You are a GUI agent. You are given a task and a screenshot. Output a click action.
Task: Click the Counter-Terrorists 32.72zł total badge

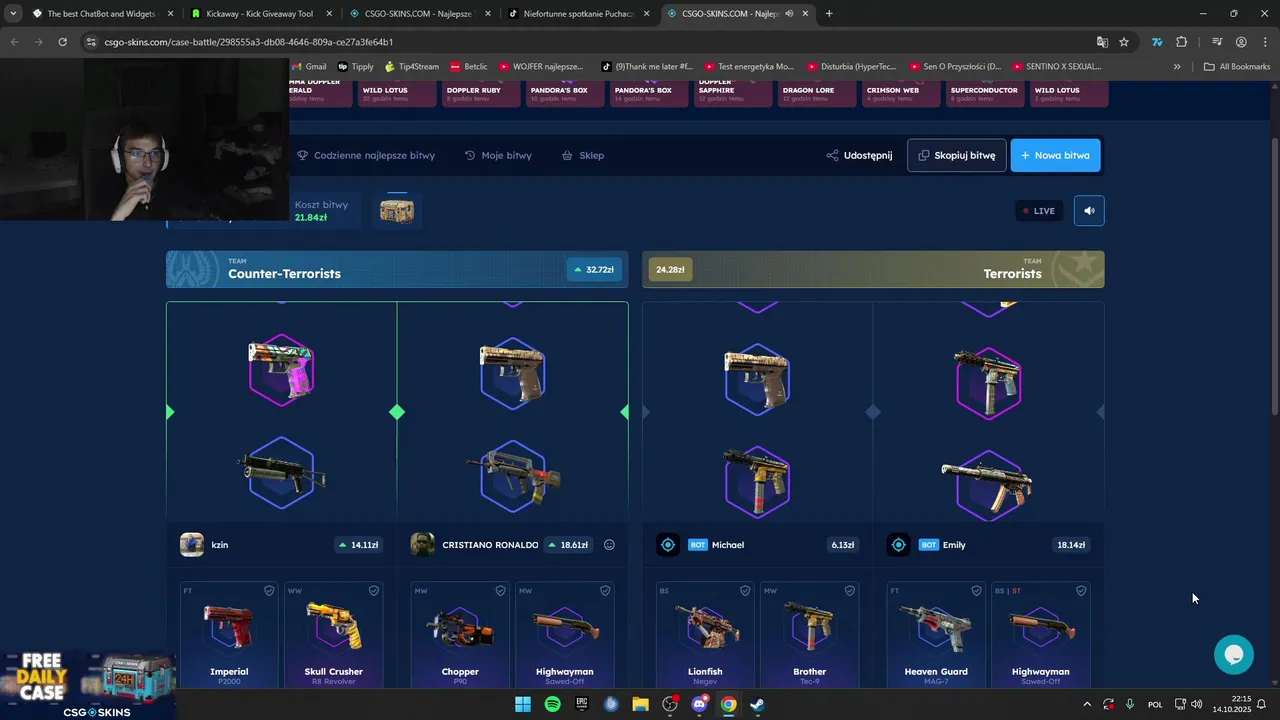click(594, 270)
